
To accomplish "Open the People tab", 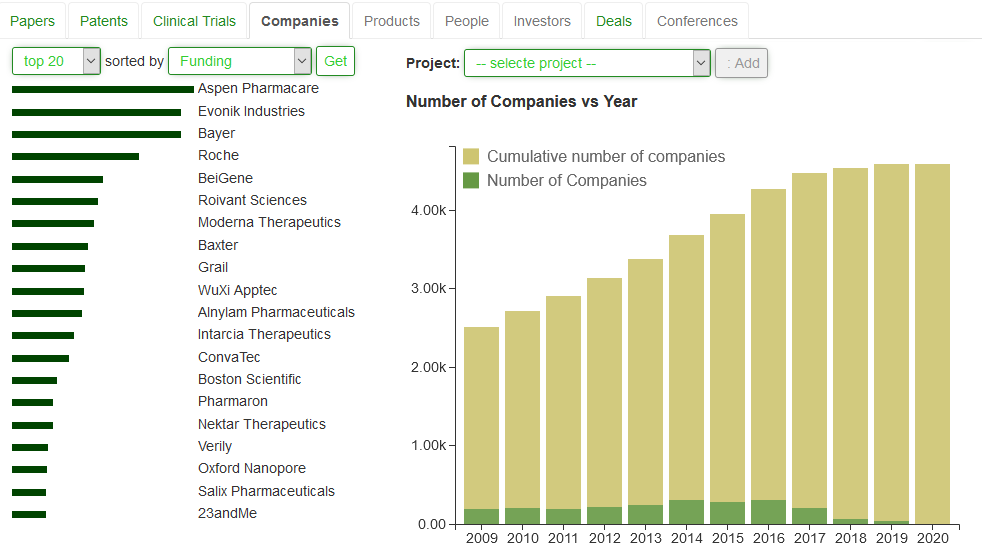I will tap(467, 21).
